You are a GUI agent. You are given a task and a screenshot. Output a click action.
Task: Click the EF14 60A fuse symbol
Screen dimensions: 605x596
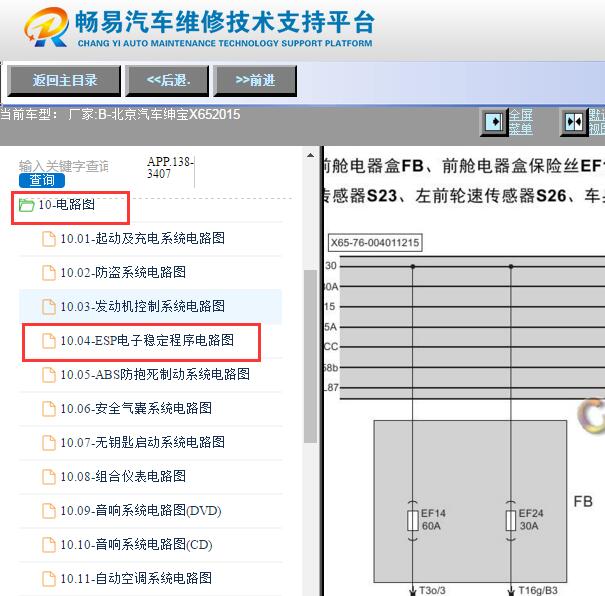point(413,520)
